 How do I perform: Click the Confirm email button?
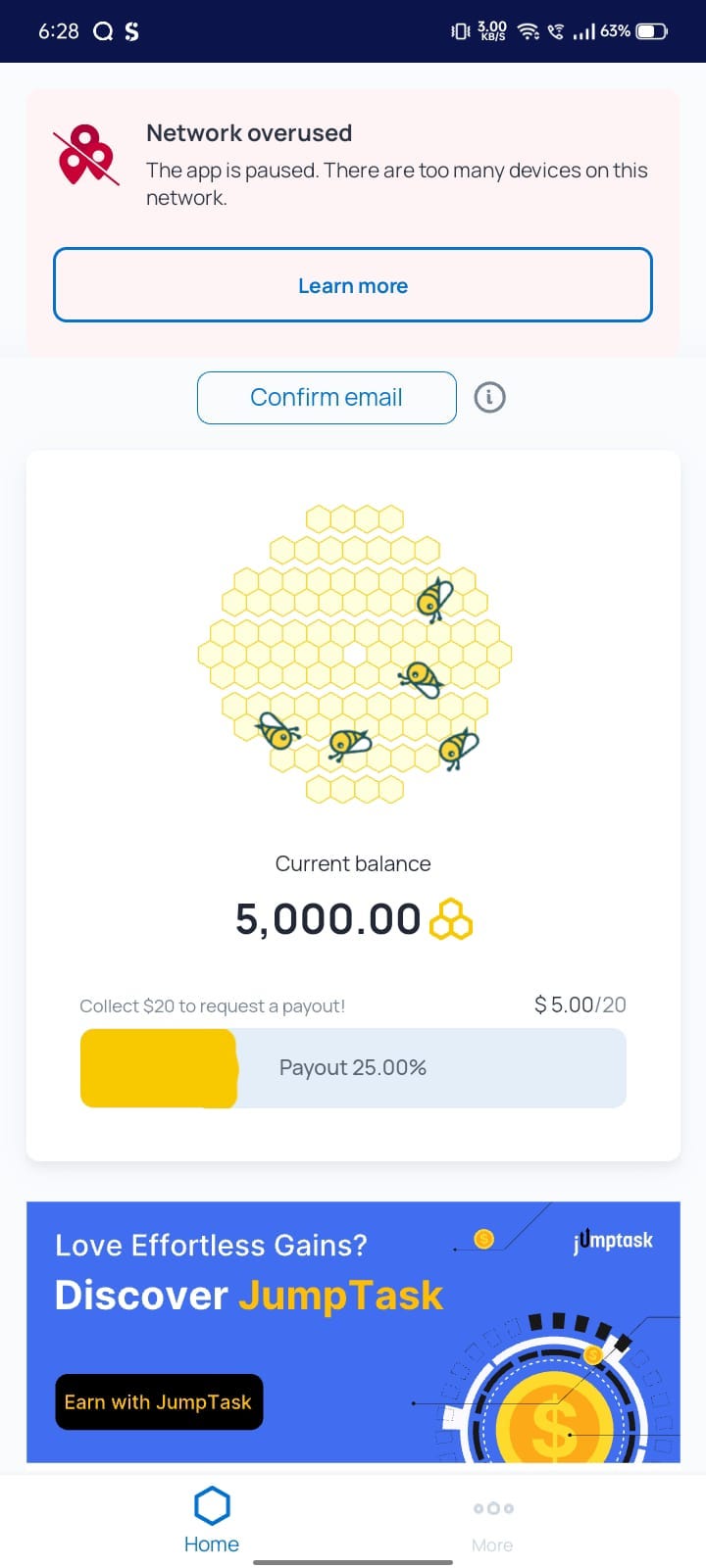(x=327, y=397)
